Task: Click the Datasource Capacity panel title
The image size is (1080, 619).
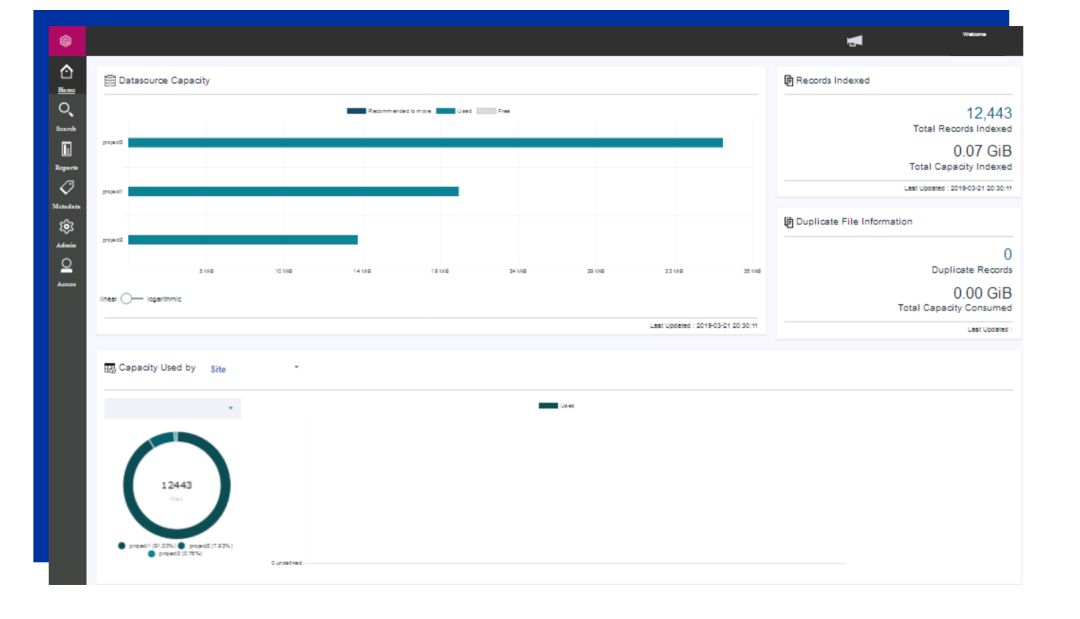Action: point(164,81)
